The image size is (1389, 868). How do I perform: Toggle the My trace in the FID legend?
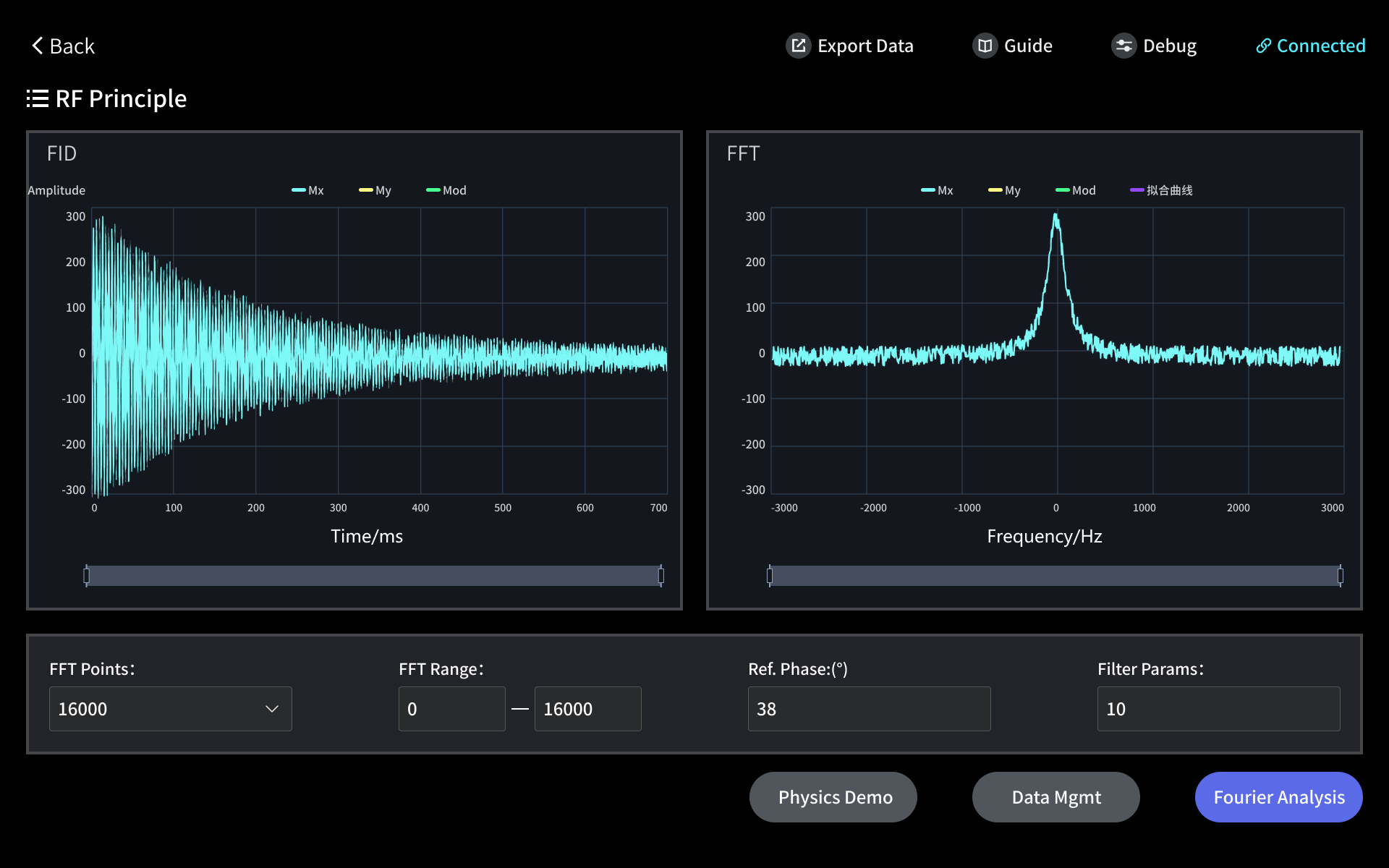coord(365,190)
